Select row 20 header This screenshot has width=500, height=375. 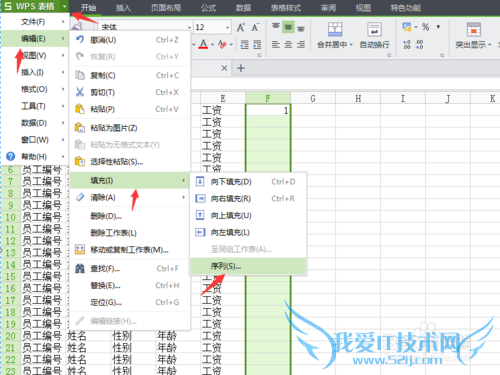click(11, 336)
